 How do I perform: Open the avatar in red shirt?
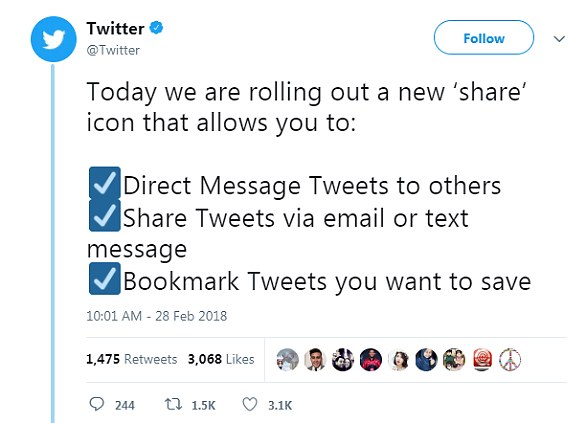pos(371,359)
